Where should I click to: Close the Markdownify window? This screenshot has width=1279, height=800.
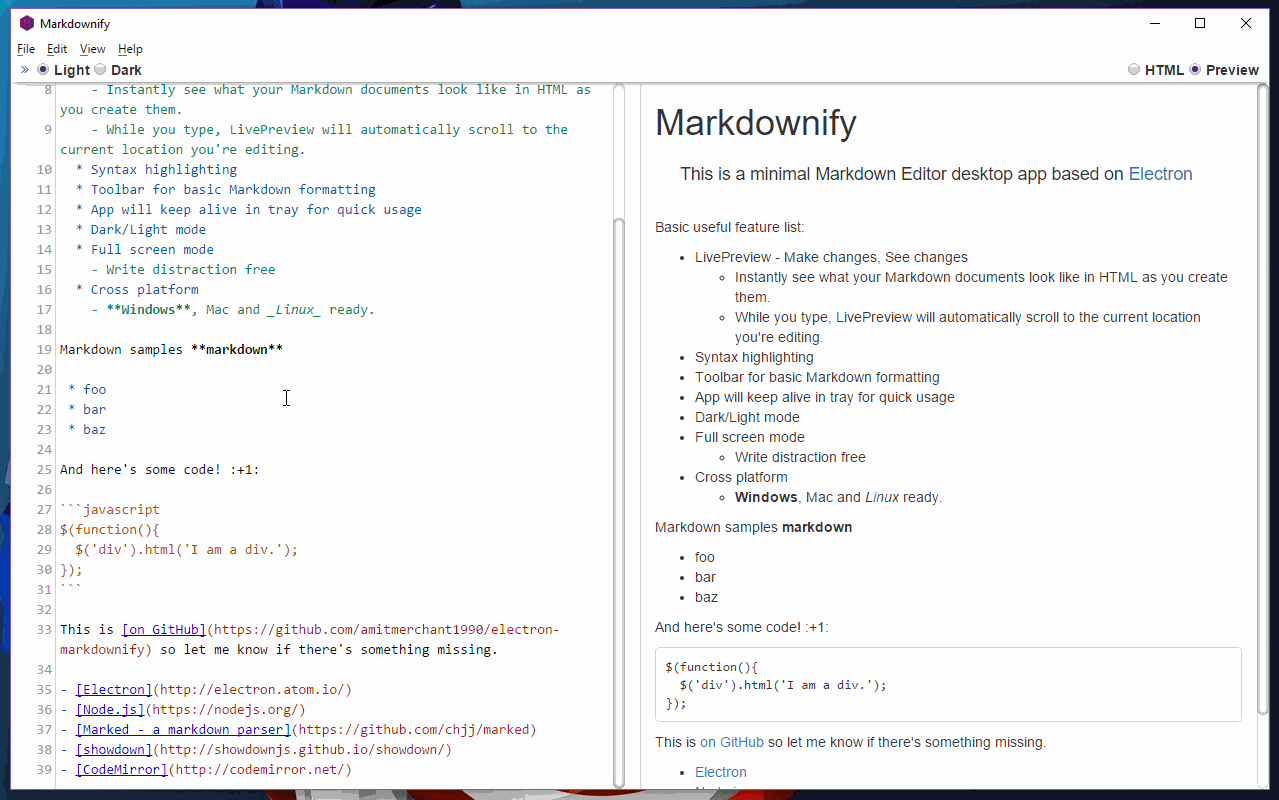(x=1246, y=23)
